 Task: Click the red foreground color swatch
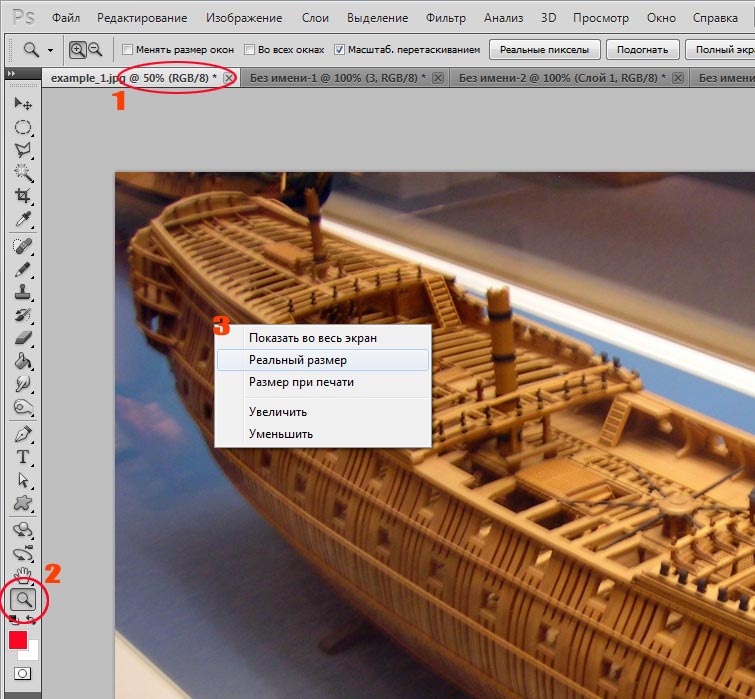pos(18,640)
